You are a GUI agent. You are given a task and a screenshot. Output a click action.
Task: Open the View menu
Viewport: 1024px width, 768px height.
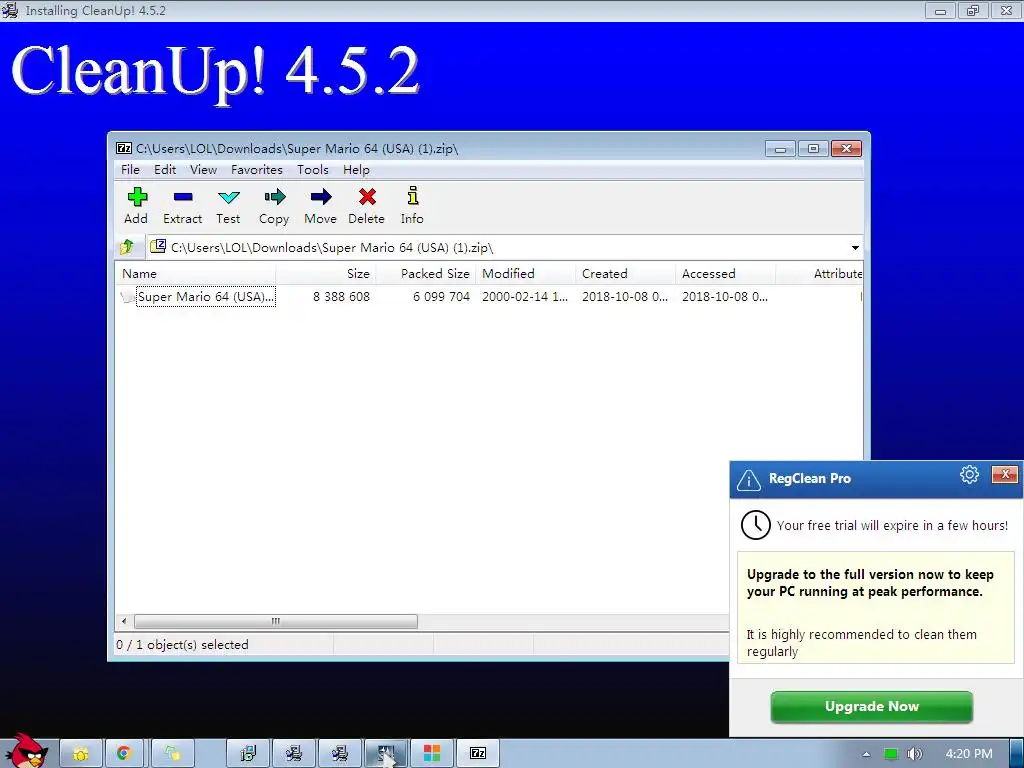point(203,170)
